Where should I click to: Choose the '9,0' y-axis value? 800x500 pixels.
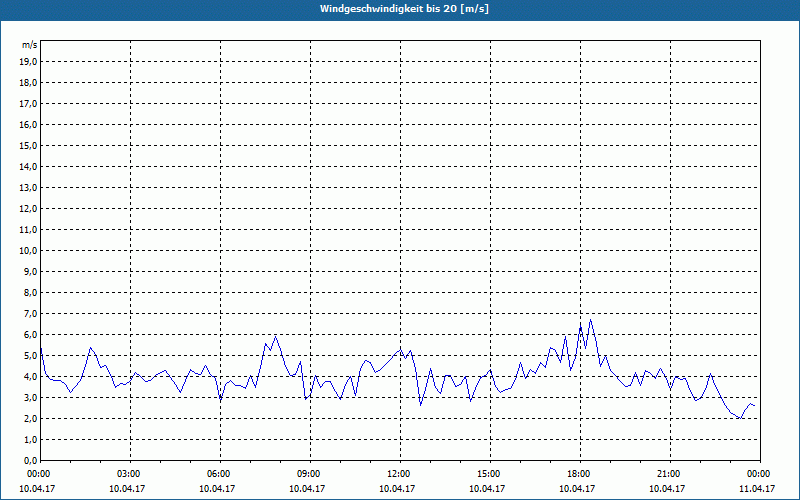[x=31, y=271]
